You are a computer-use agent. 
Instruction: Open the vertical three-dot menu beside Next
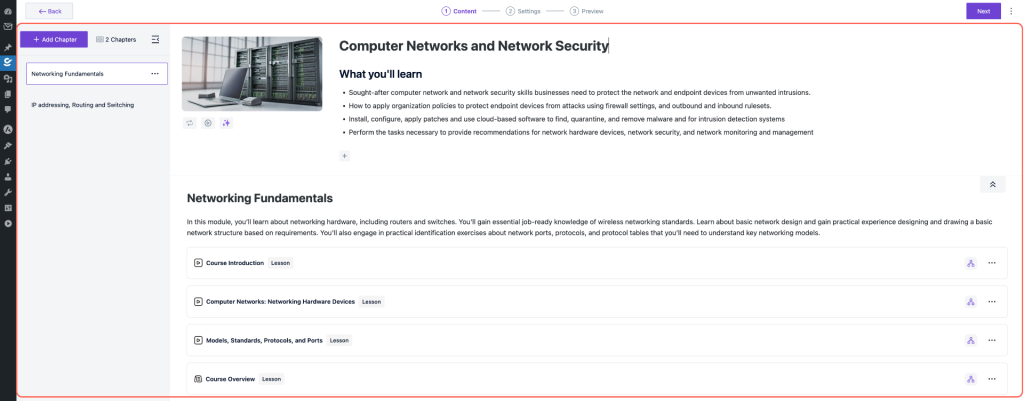point(1011,11)
